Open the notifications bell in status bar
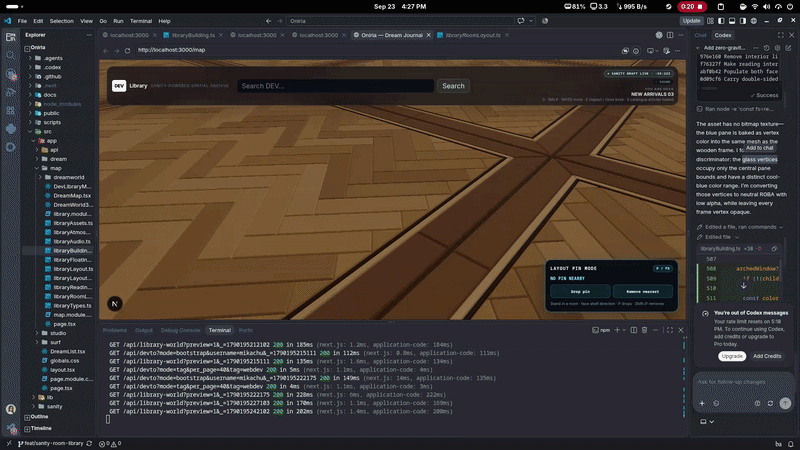Image resolution: width=800 pixels, height=450 pixels. pyautogui.click(x=790, y=444)
